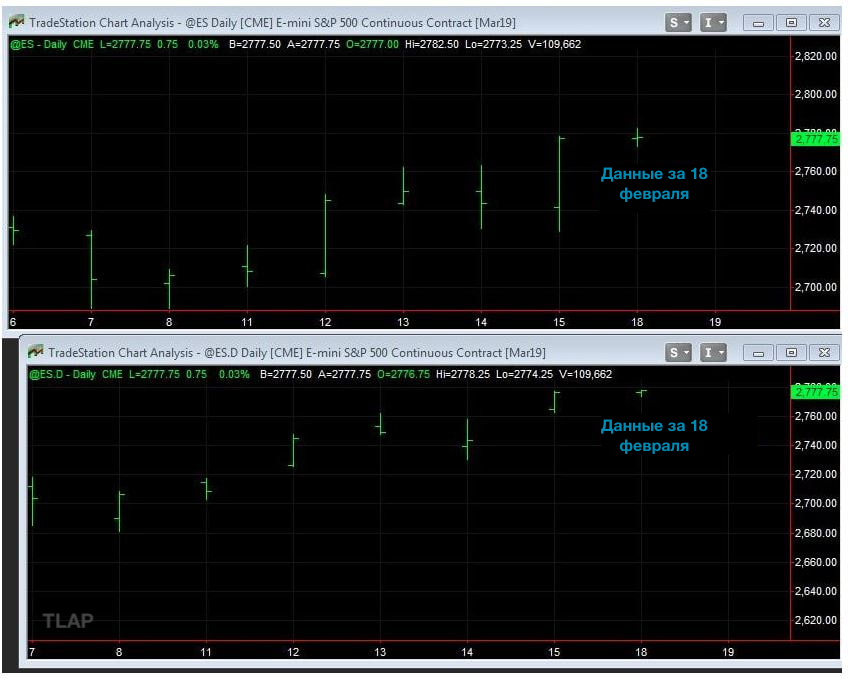Viewport: 848px width, 679px height.
Task: Close the @ES Daily chart window
Action: (x=824, y=23)
